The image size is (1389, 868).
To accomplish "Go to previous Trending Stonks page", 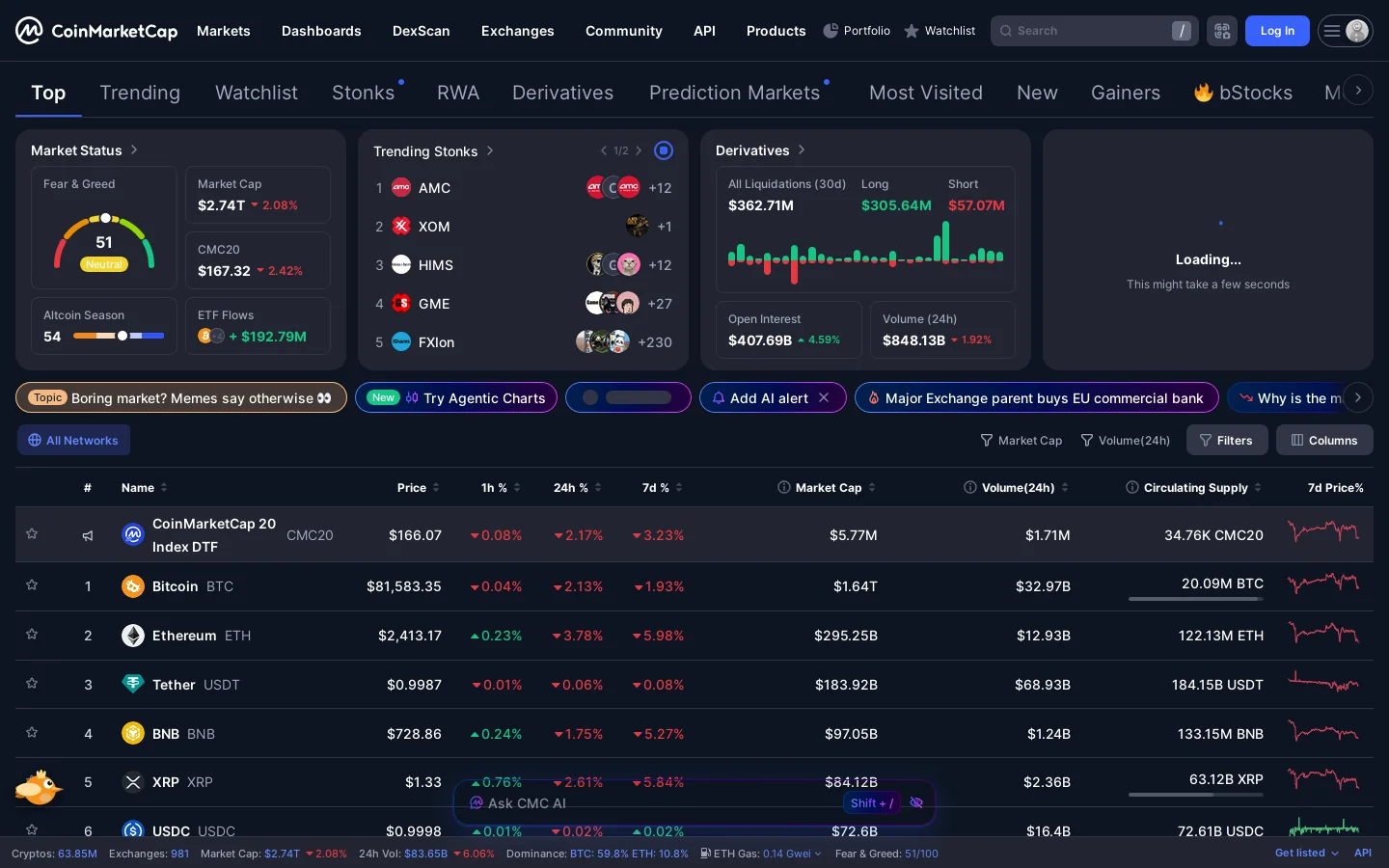I will click(604, 150).
